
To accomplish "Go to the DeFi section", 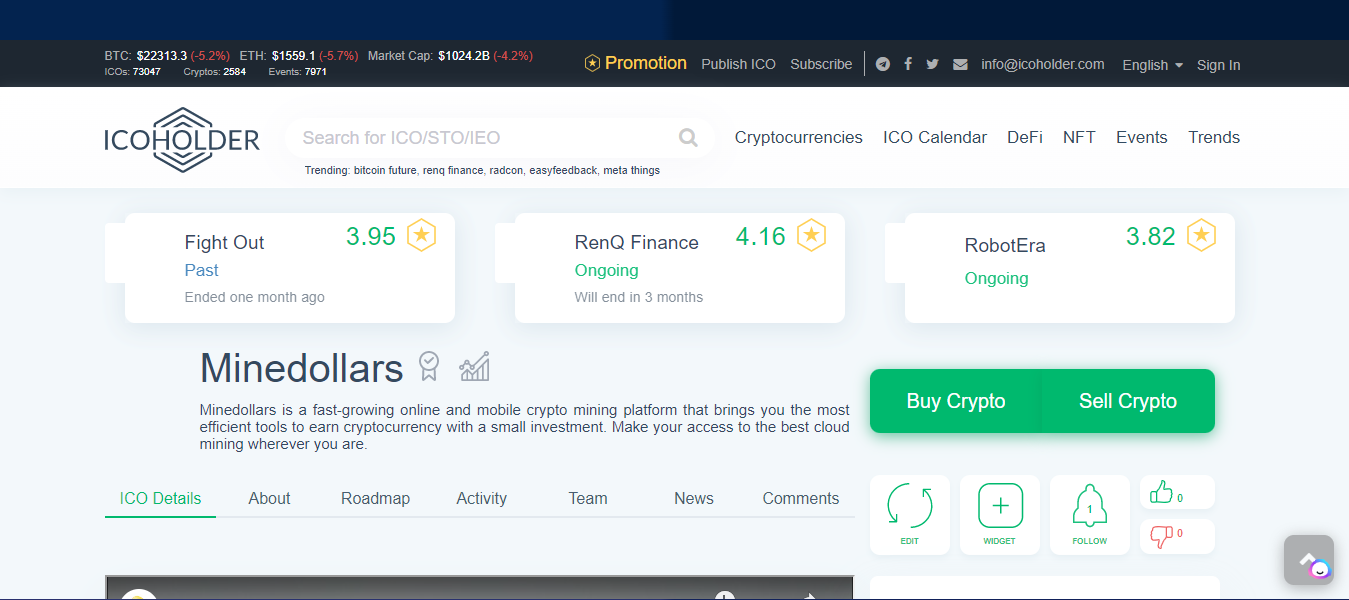I will click(x=1025, y=138).
